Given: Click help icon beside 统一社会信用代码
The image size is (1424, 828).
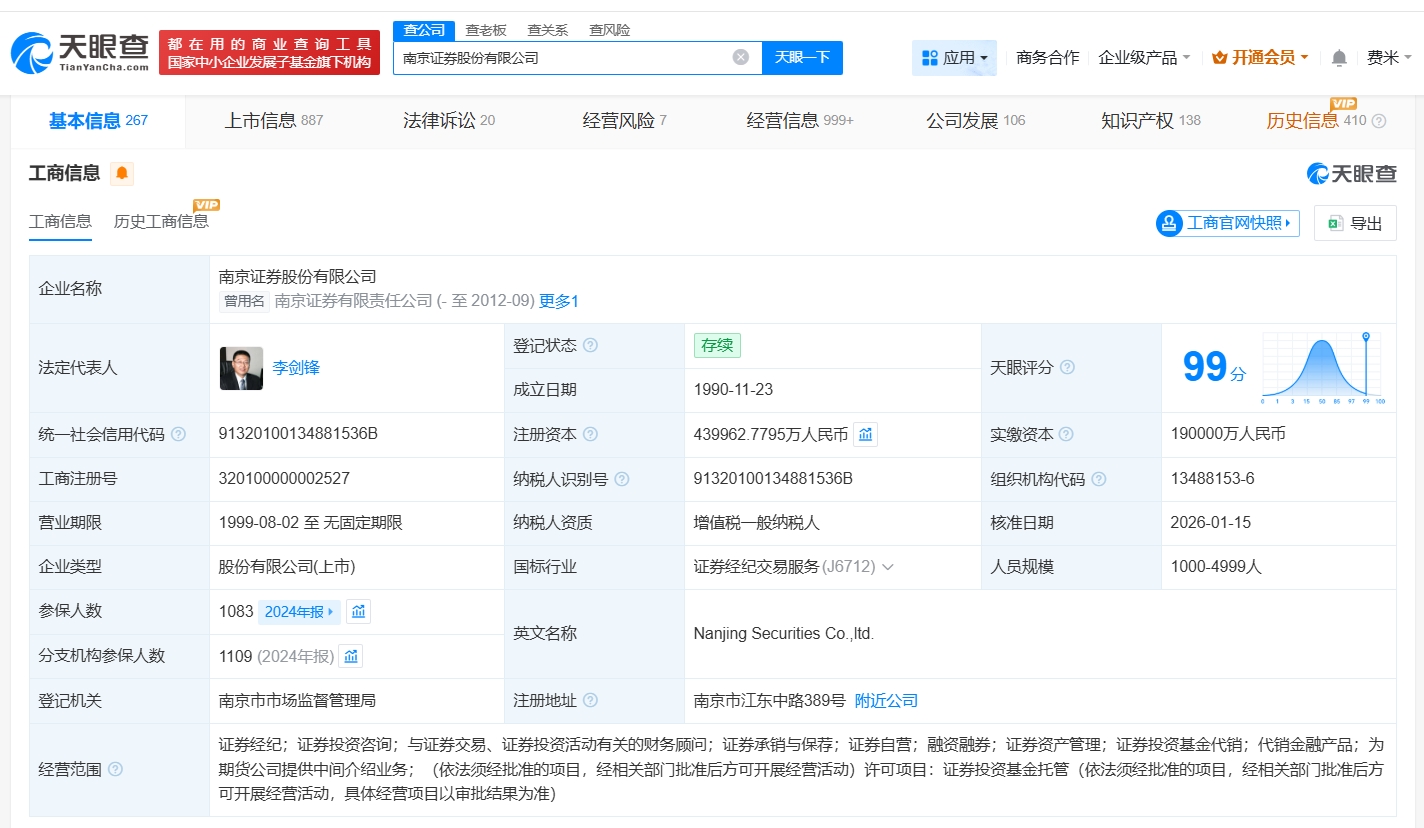Looking at the screenshot, I should [178, 435].
